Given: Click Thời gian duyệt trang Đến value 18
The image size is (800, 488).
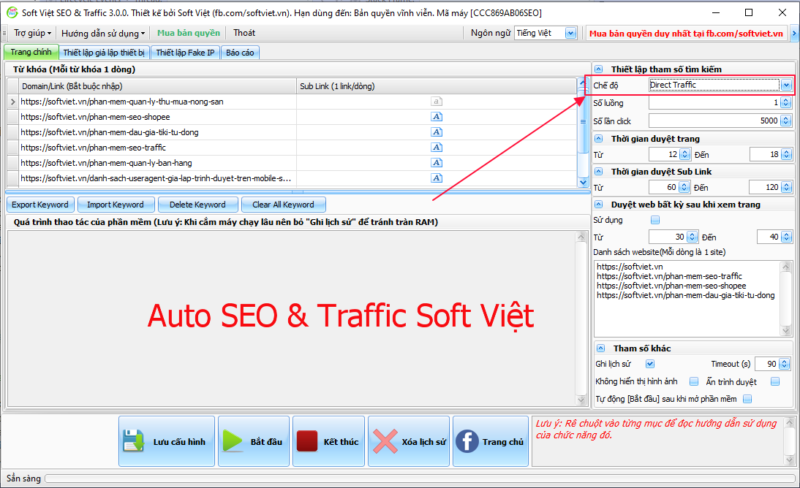Looking at the screenshot, I should coord(770,154).
